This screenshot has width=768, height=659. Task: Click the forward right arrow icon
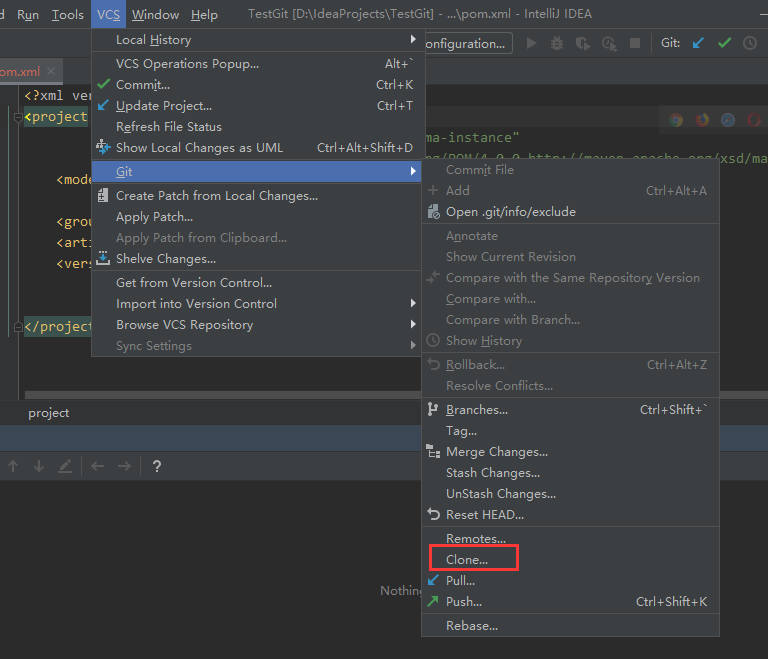124,466
